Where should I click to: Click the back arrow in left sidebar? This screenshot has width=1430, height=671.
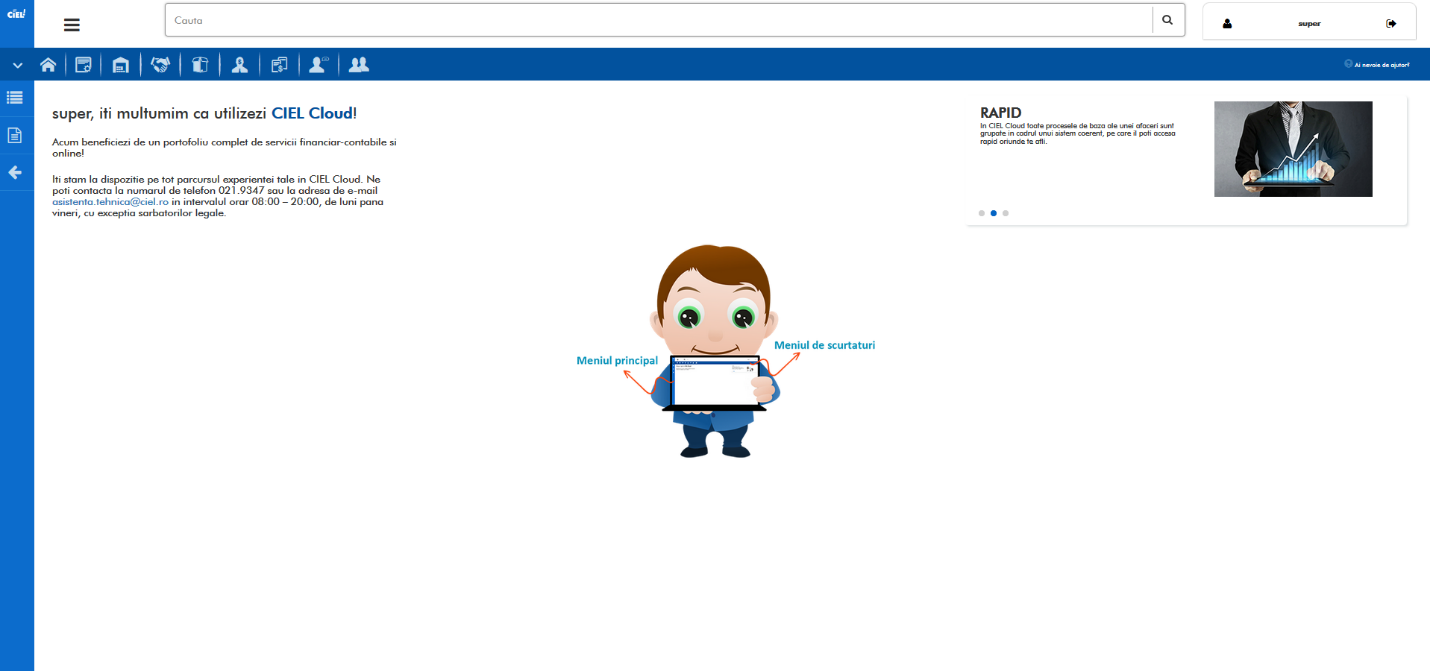(x=15, y=172)
